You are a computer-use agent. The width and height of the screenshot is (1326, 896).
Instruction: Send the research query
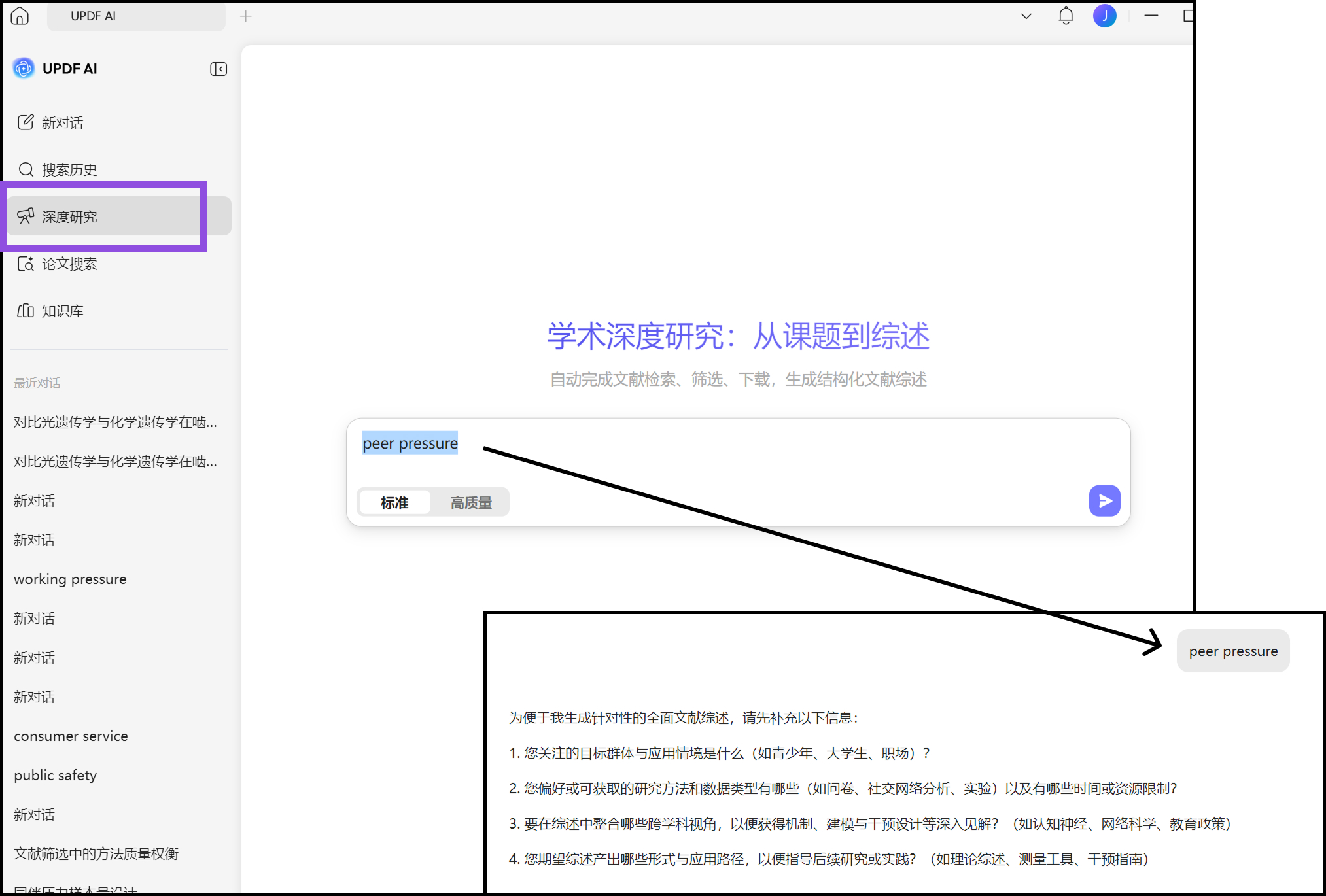pyautogui.click(x=1104, y=501)
